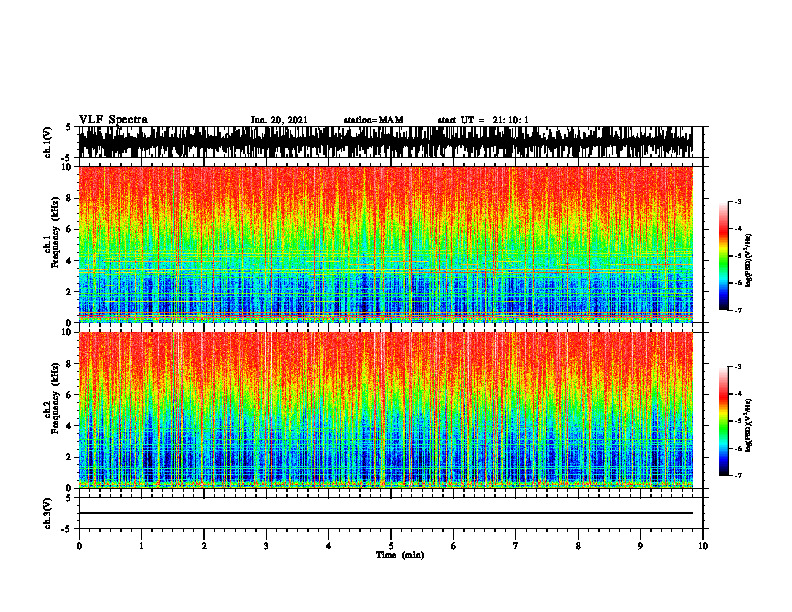Click the "7" minute tick label
Viewport: 792px width, 612px height.
[516, 546]
